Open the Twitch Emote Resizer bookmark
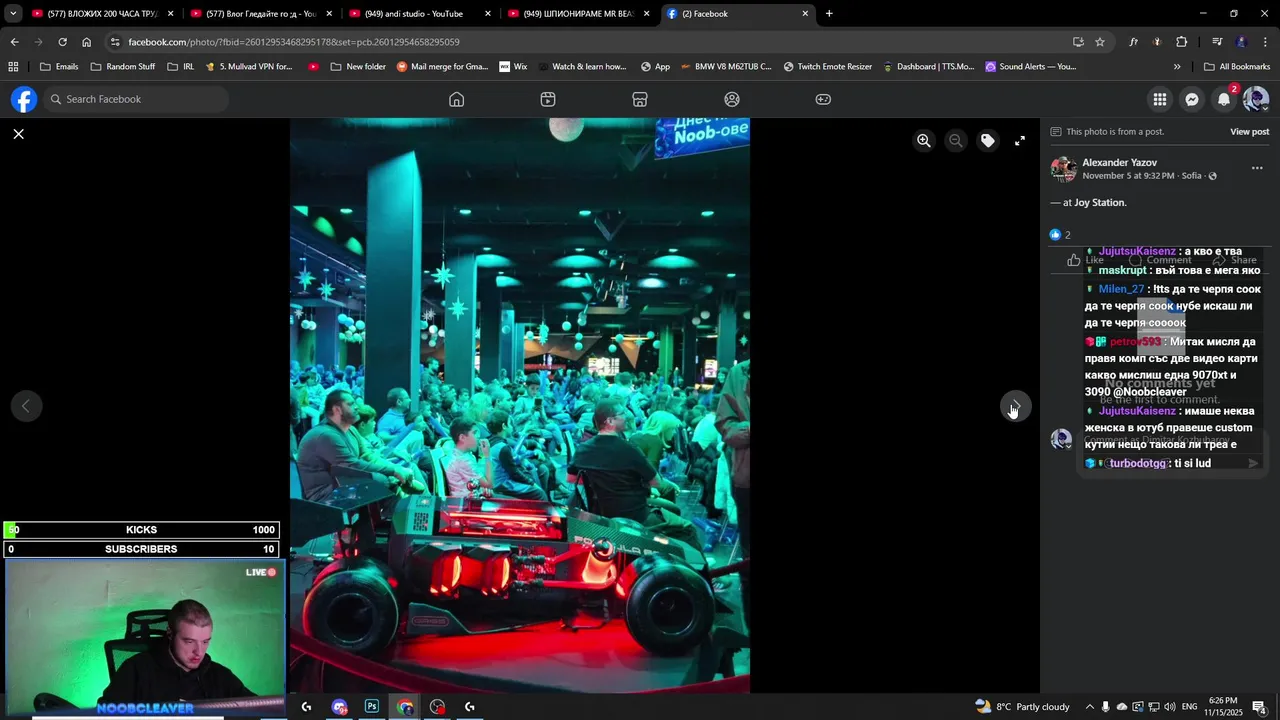Viewport: 1280px width, 720px height. pos(828,67)
